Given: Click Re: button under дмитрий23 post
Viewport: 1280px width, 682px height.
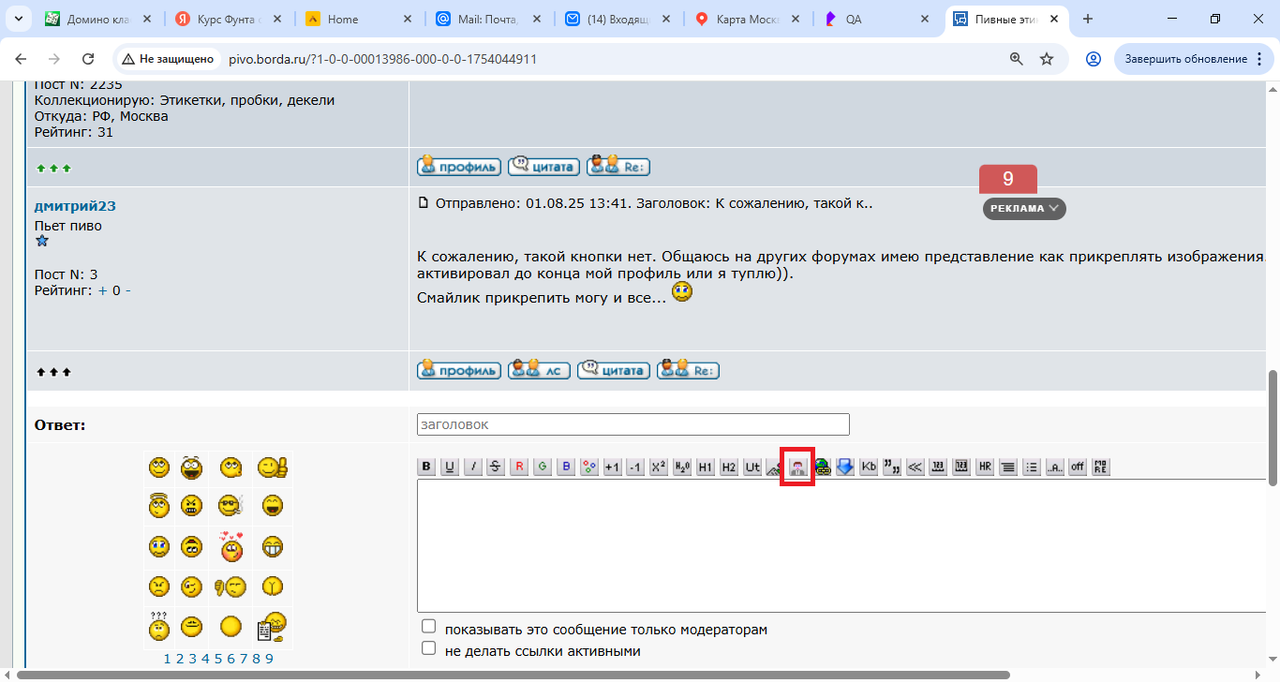Looking at the screenshot, I should coord(688,370).
